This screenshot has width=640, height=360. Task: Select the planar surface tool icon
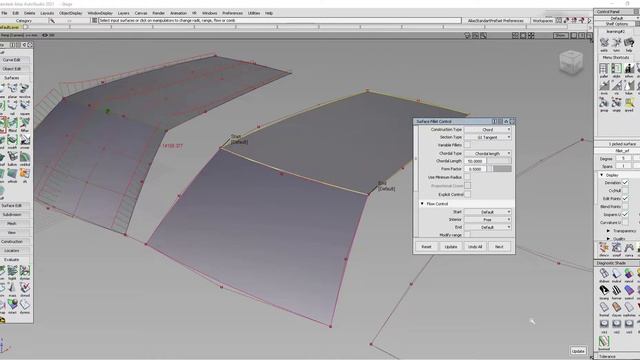click(13, 89)
